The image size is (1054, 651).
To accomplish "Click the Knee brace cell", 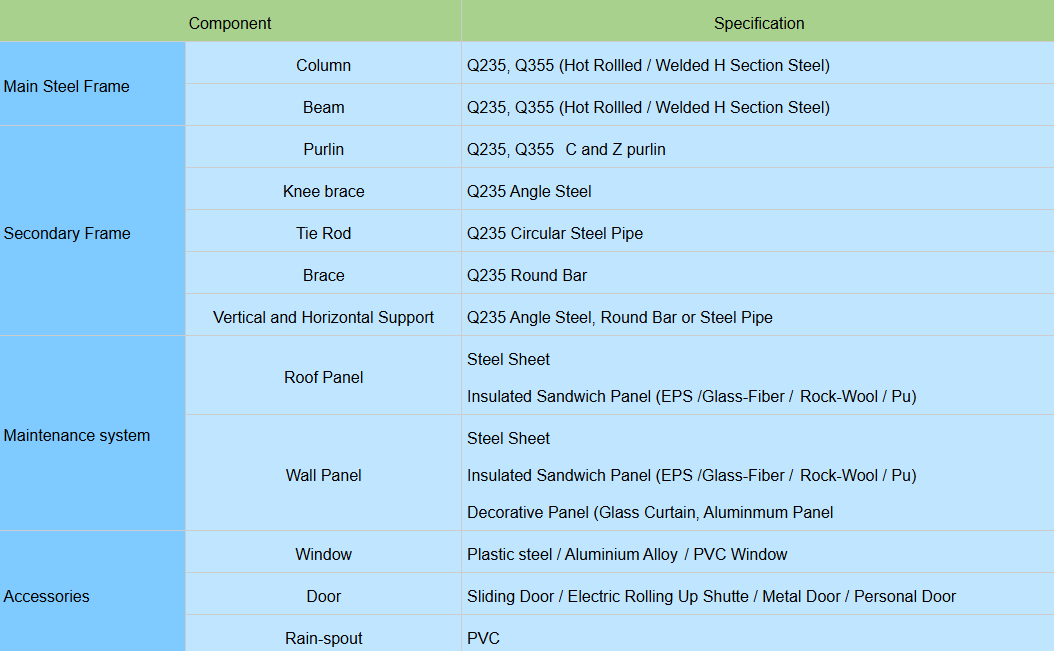I will (x=323, y=191).
